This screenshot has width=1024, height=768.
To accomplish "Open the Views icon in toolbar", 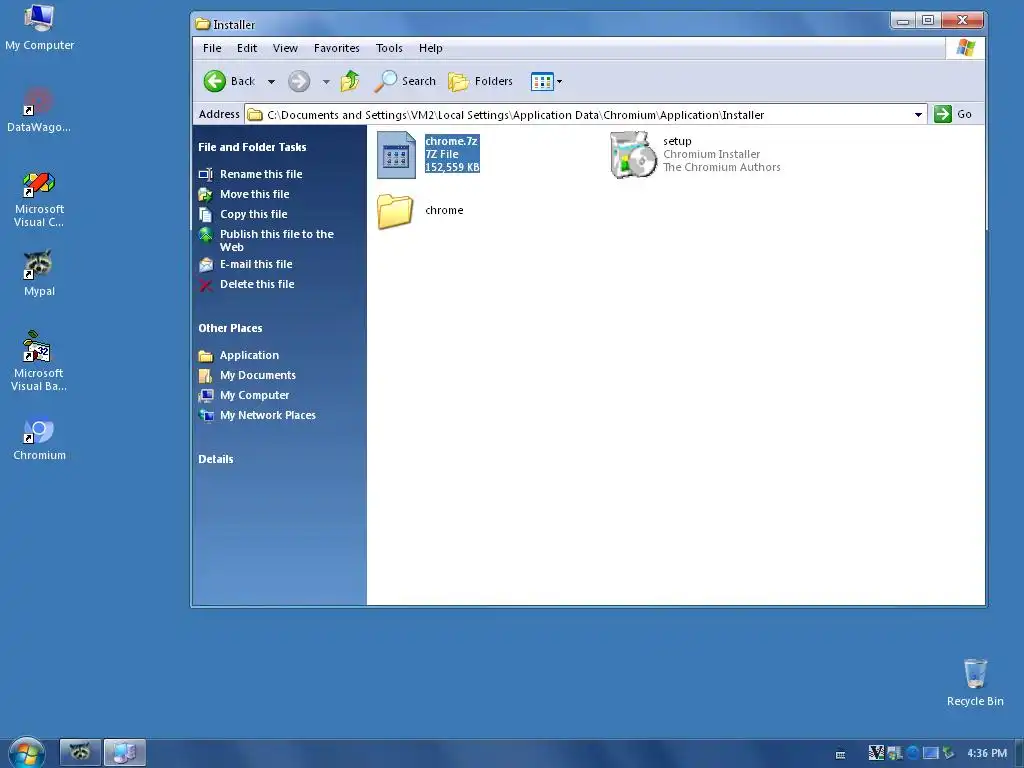I will point(542,82).
